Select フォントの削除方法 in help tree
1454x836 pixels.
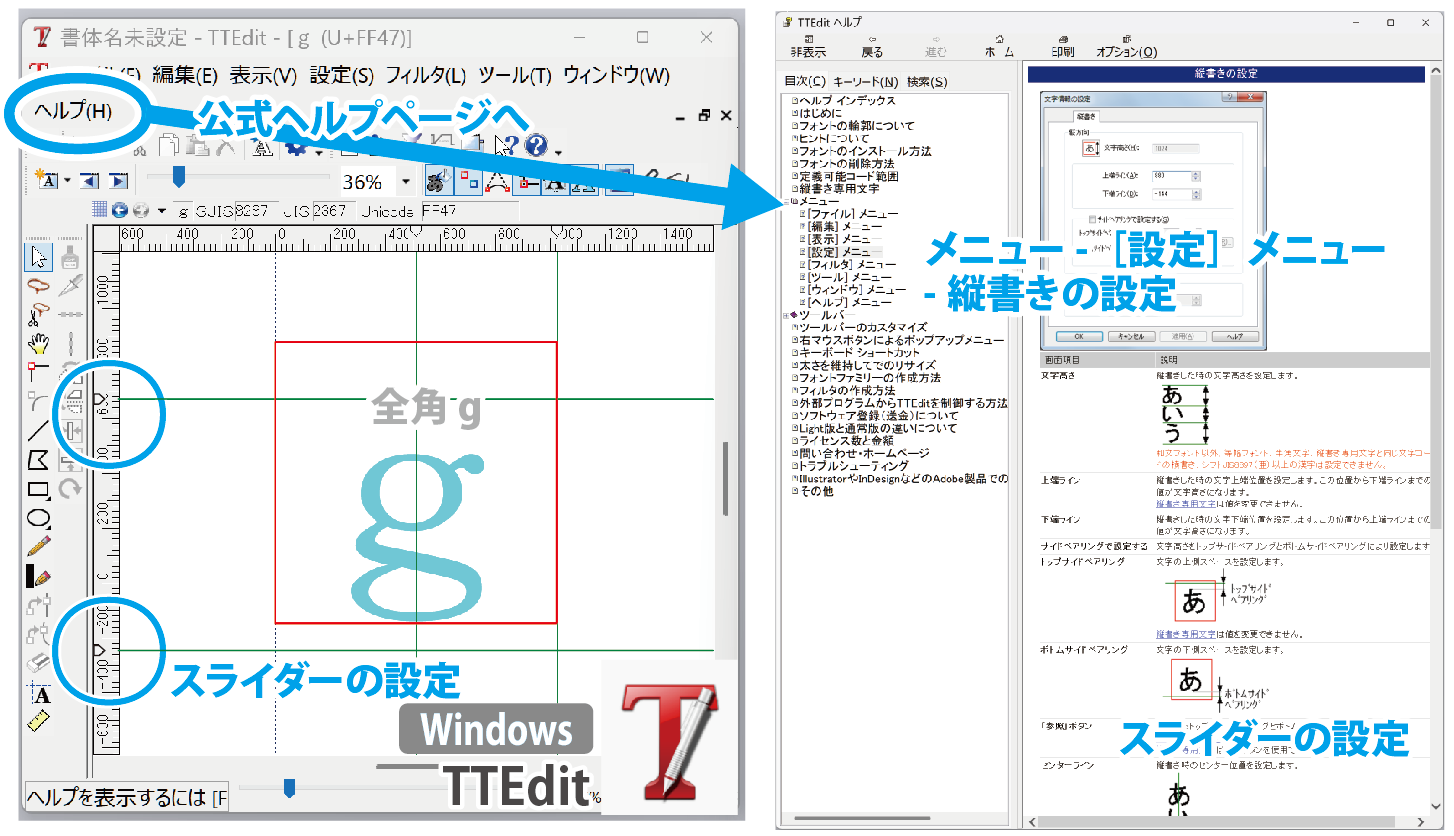click(847, 163)
